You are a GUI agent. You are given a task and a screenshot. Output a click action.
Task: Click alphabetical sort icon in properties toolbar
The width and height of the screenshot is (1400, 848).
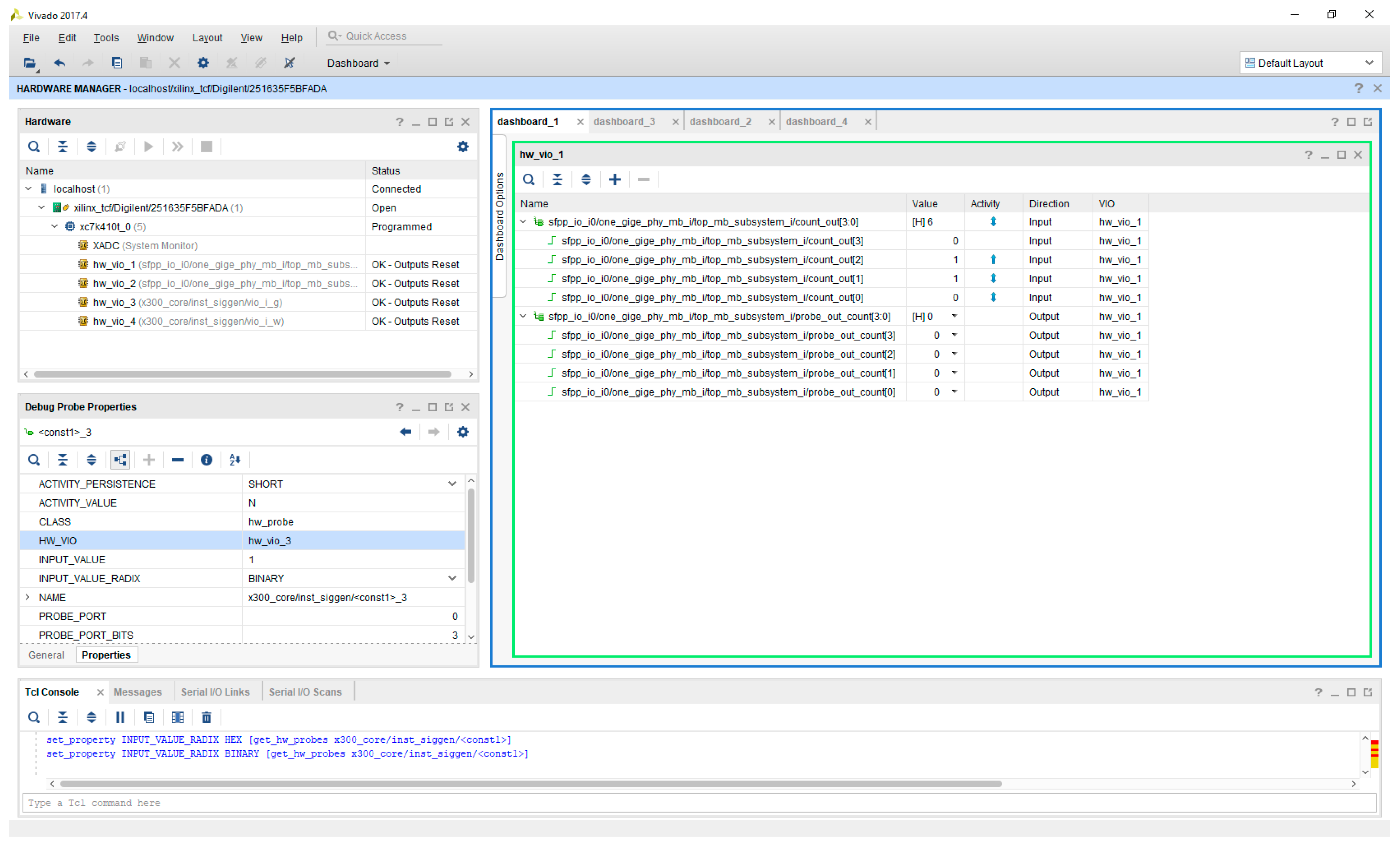pyautogui.click(x=235, y=460)
